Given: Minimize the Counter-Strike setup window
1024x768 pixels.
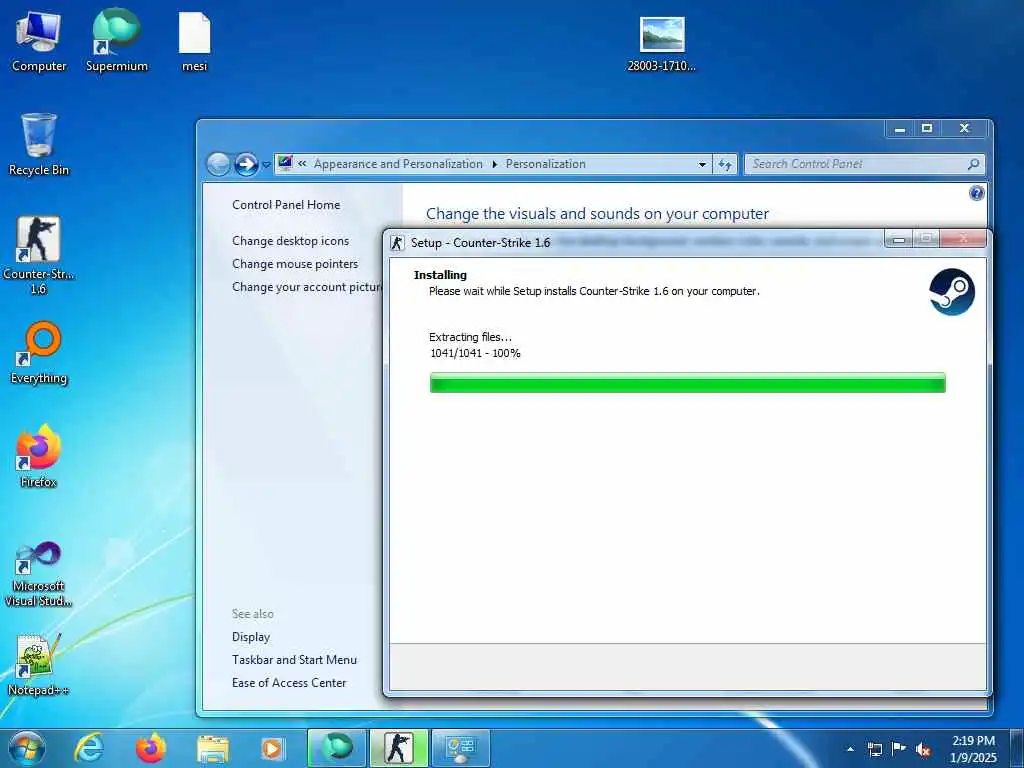Looking at the screenshot, I should 899,239.
